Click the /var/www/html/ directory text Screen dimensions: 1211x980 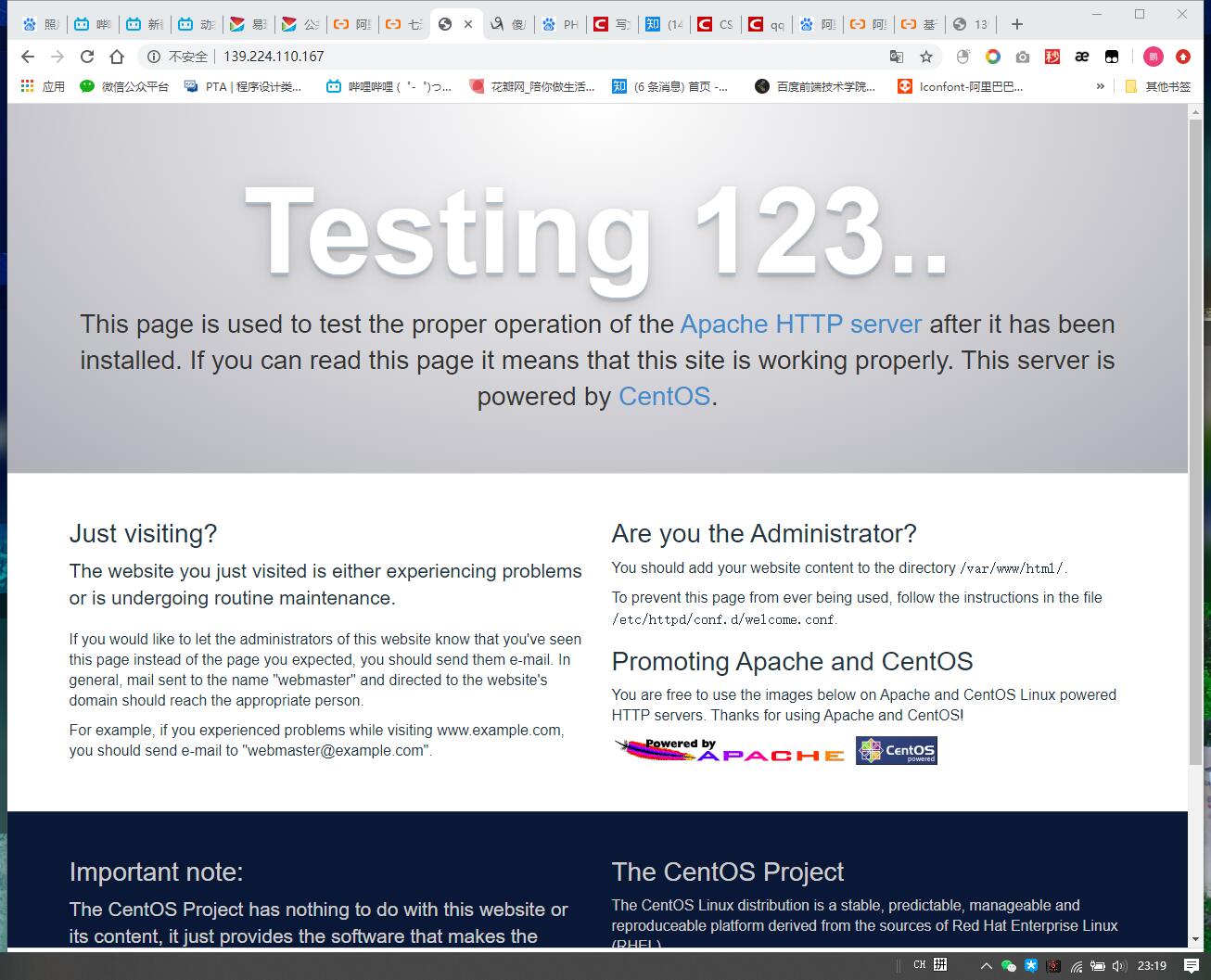(x=1012, y=568)
